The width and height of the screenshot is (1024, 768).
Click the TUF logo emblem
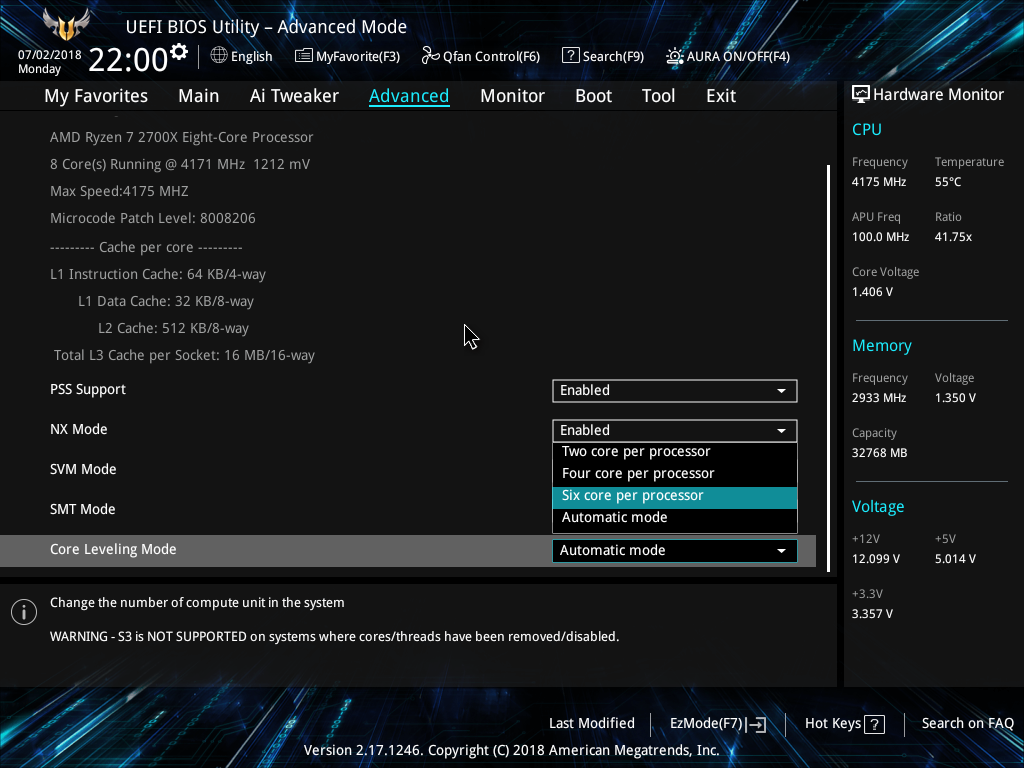pos(66,24)
